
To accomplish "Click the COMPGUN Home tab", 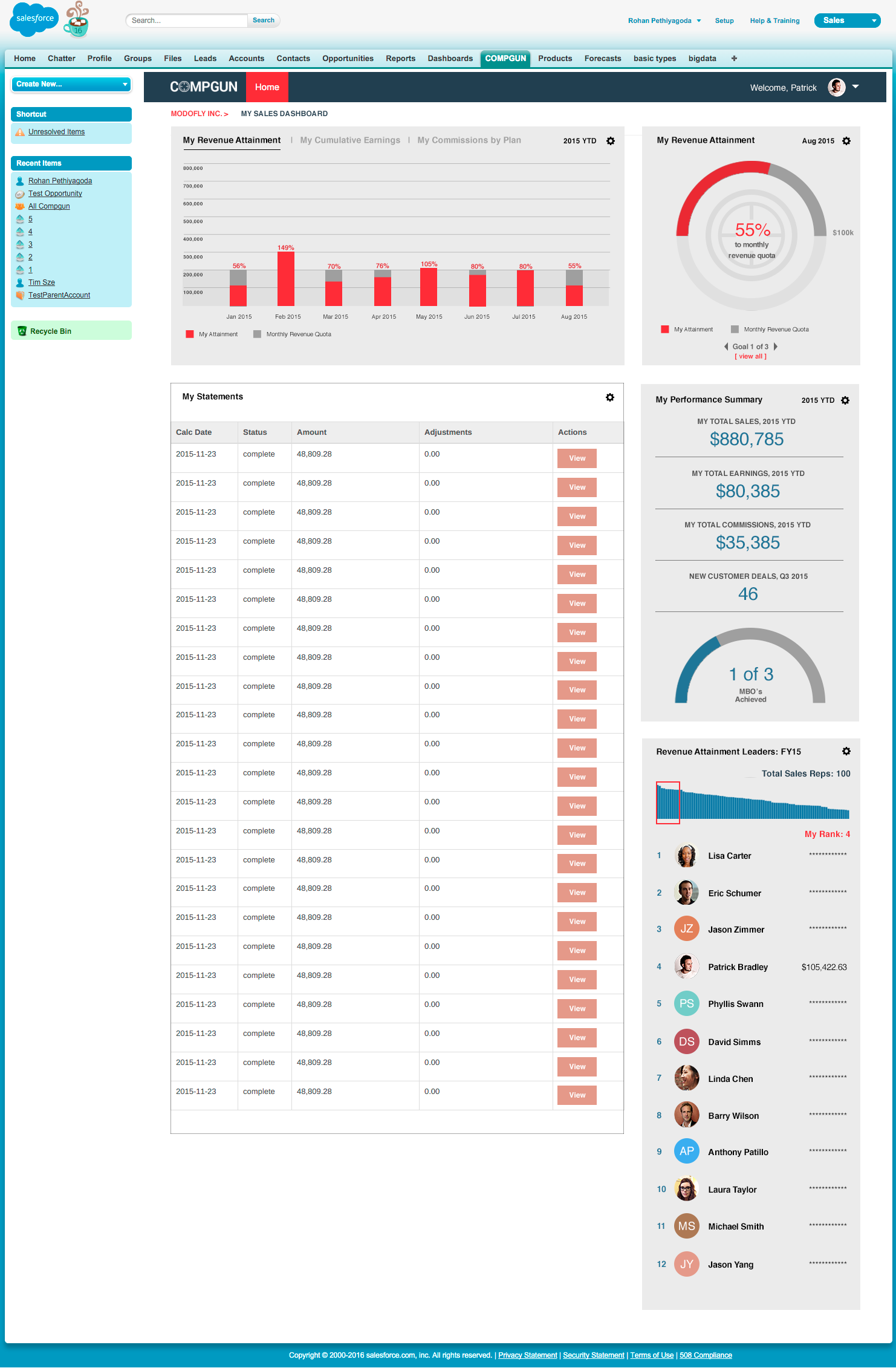I will (x=267, y=87).
